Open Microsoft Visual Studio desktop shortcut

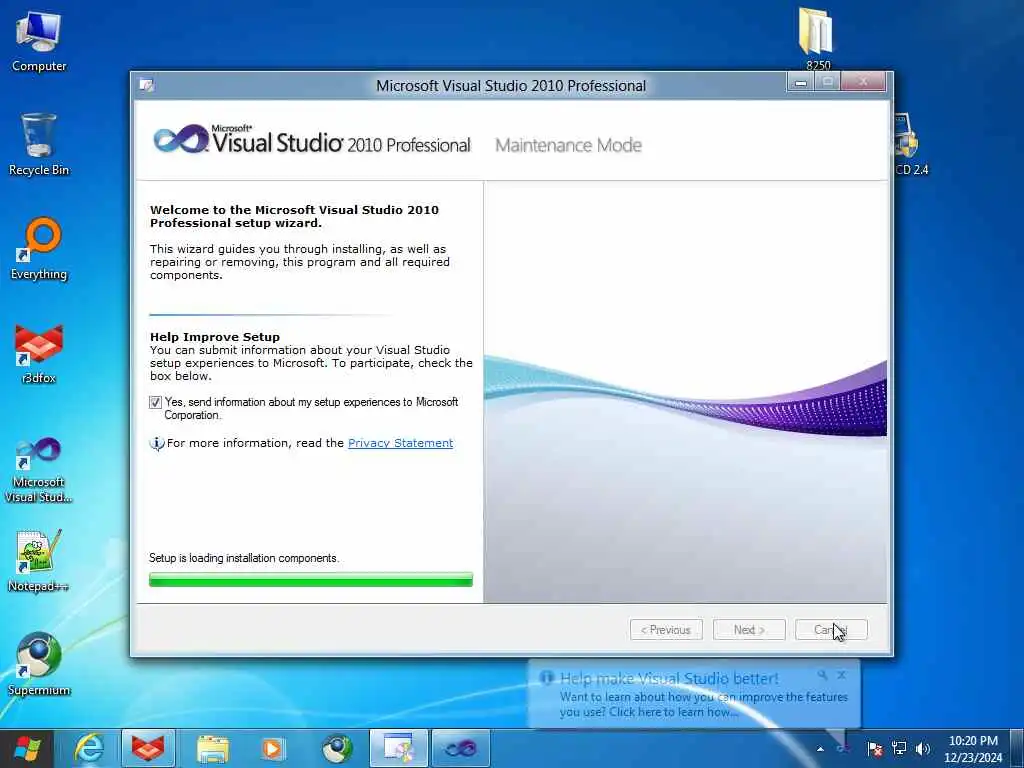point(39,470)
